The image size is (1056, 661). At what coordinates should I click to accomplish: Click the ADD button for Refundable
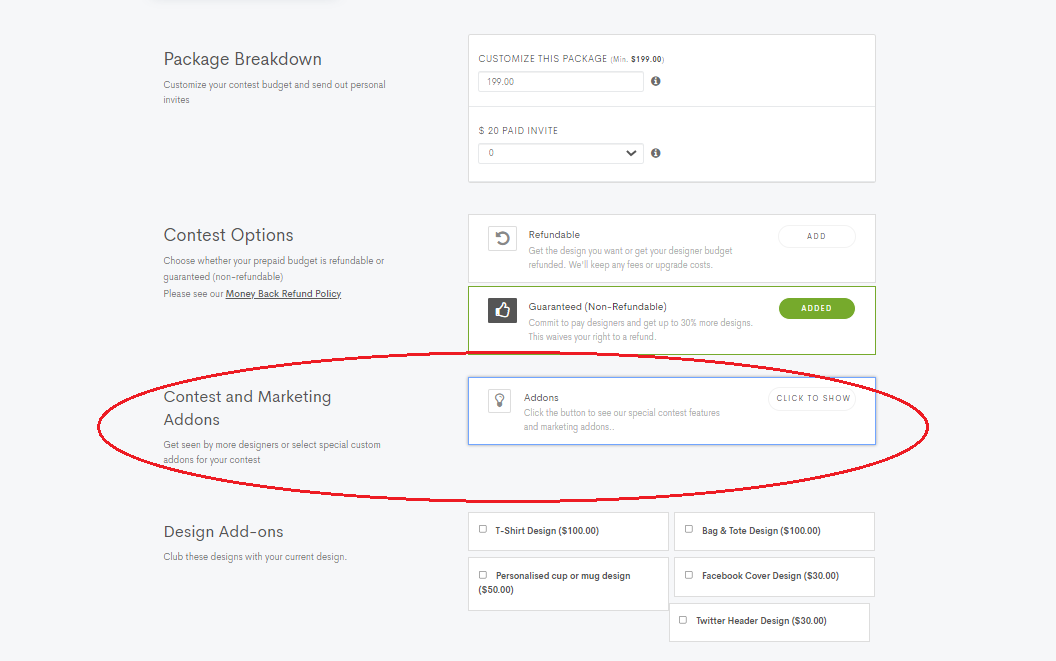tap(816, 236)
